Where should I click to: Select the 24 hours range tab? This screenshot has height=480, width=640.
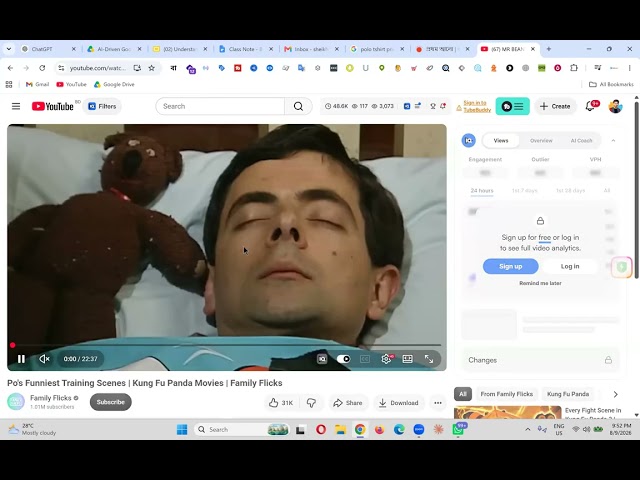click(x=482, y=191)
